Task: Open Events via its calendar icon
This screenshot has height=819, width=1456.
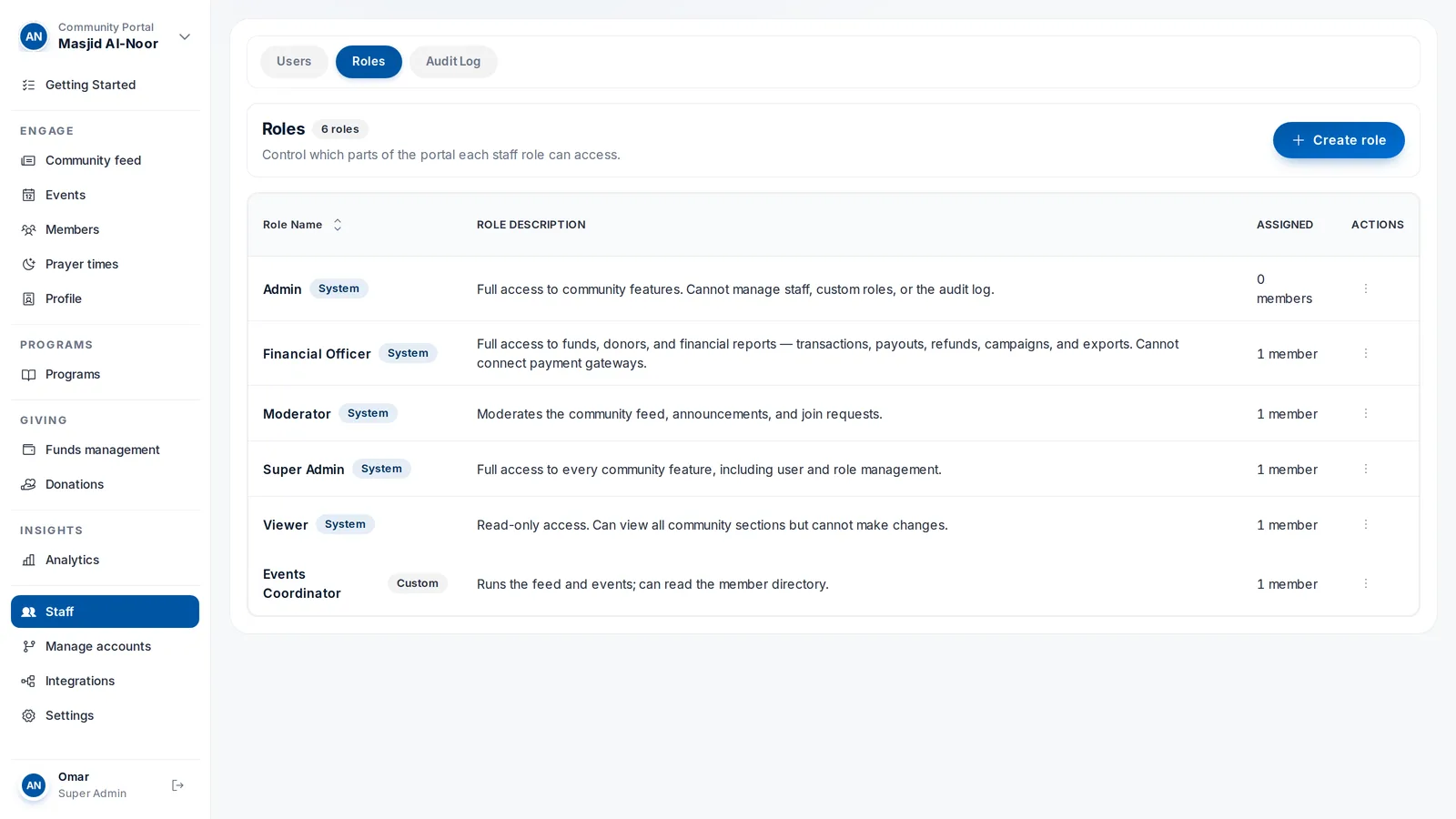Action: 28,195
